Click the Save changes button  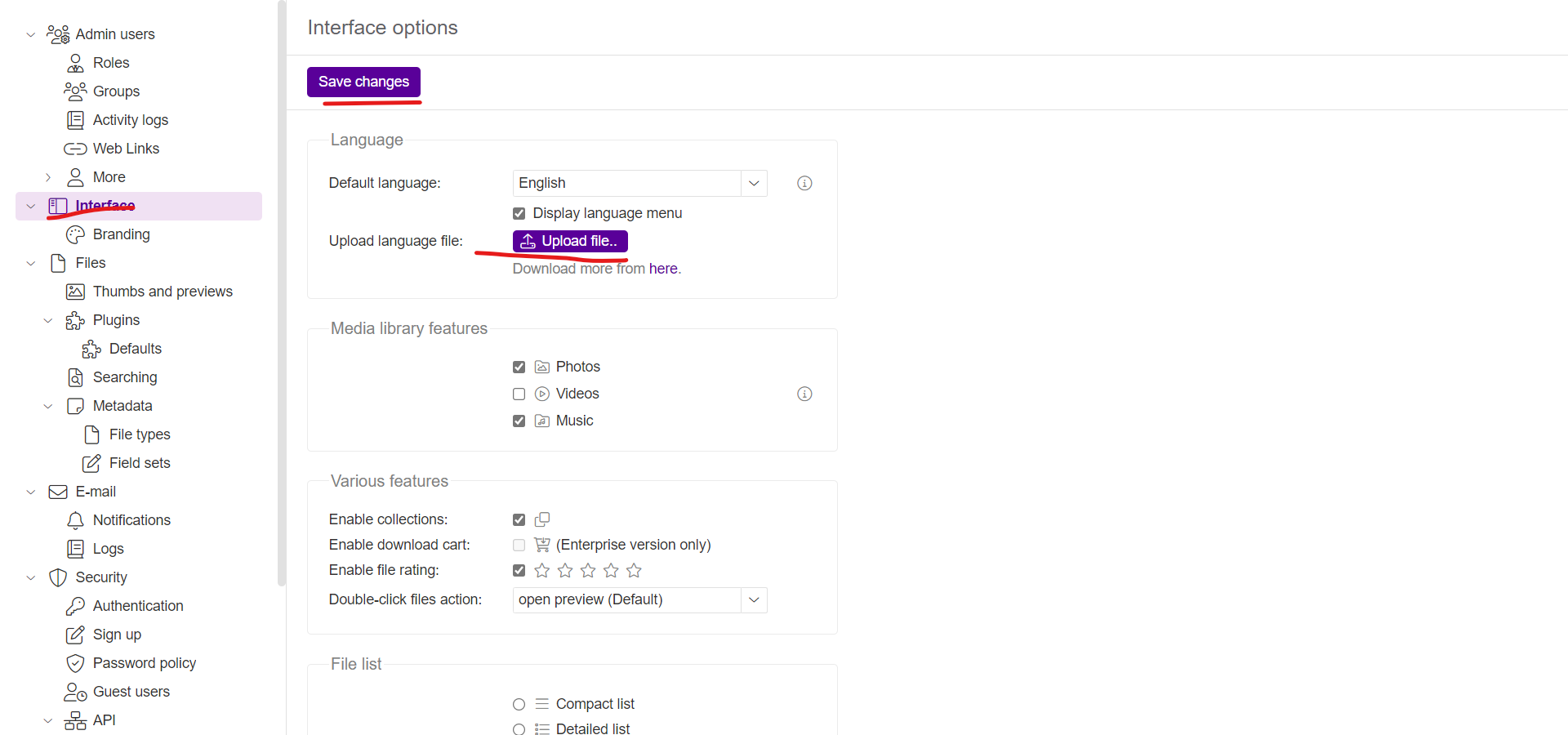tap(363, 82)
